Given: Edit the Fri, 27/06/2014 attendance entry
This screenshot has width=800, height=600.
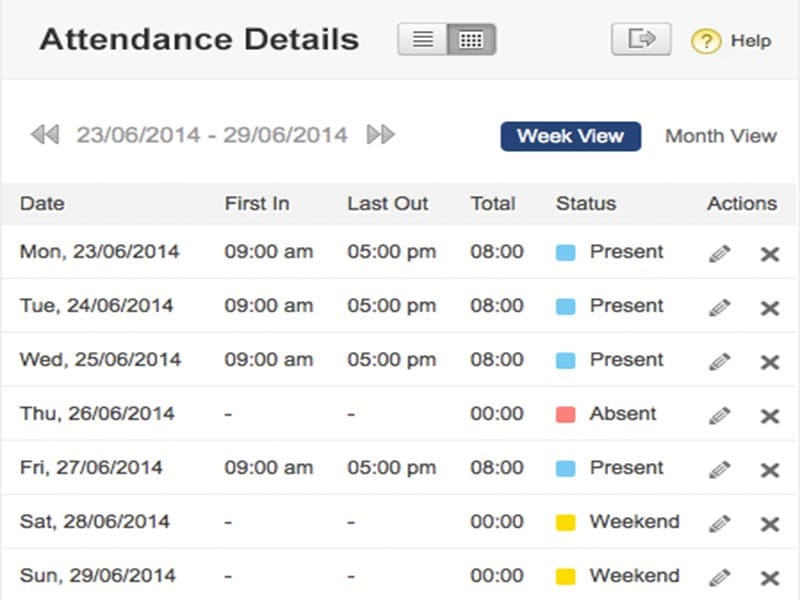Looking at the screenshot, I should [719, 470].
